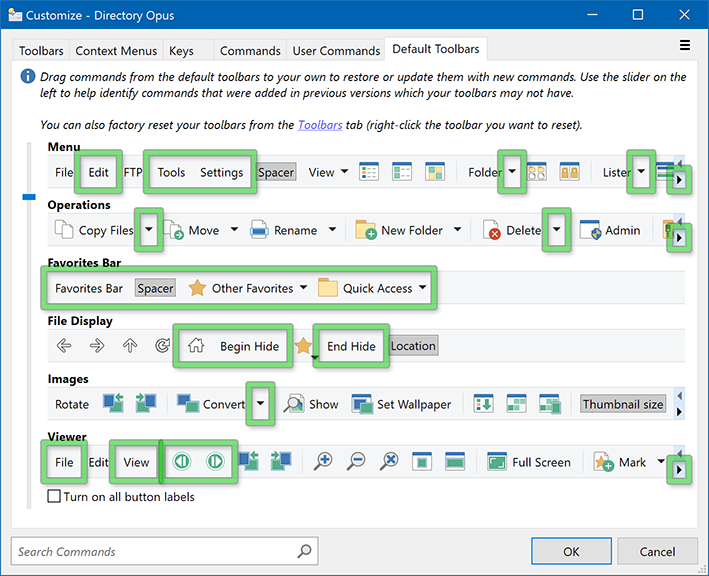Click File in the Viewer toolbar
The height and width of the screenshot is (576, 709).
(x=64, y=462)
